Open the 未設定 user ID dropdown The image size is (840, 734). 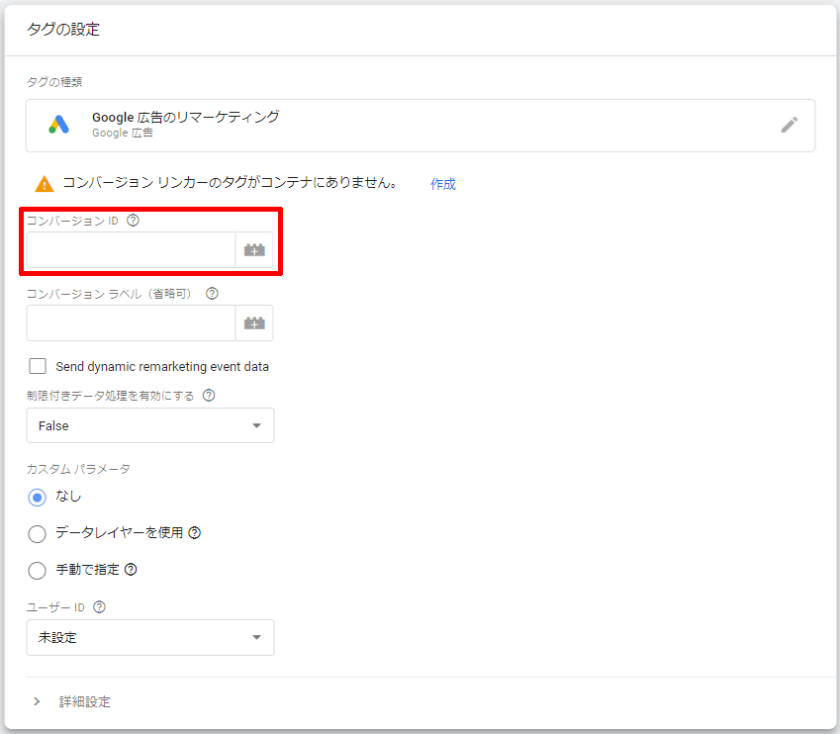(x=151, y=638)
